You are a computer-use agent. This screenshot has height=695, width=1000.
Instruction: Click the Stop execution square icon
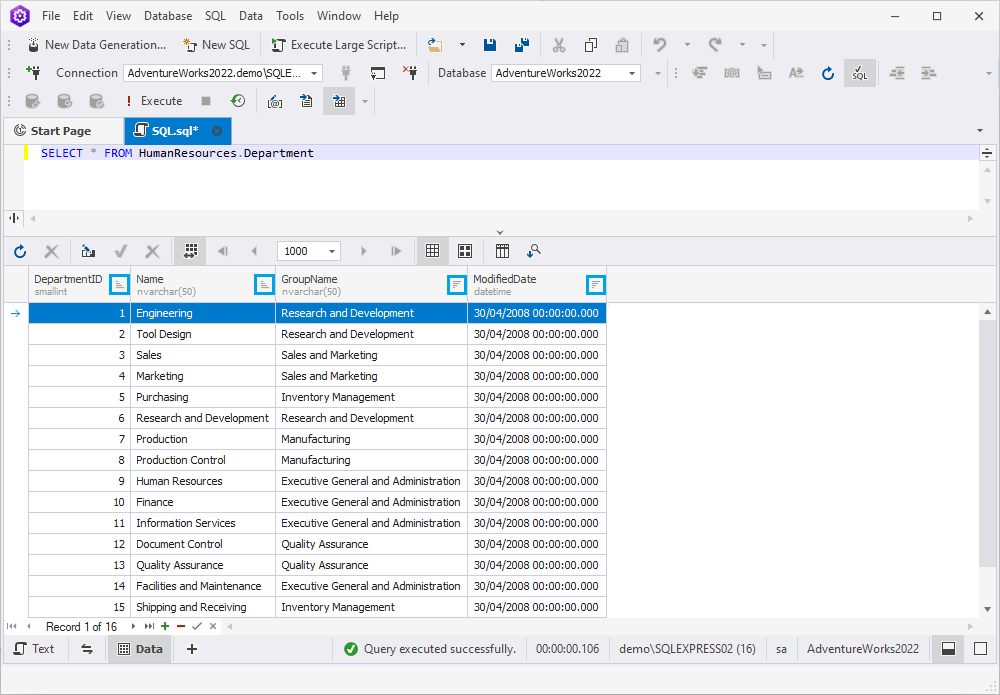[x=206, y=101]
